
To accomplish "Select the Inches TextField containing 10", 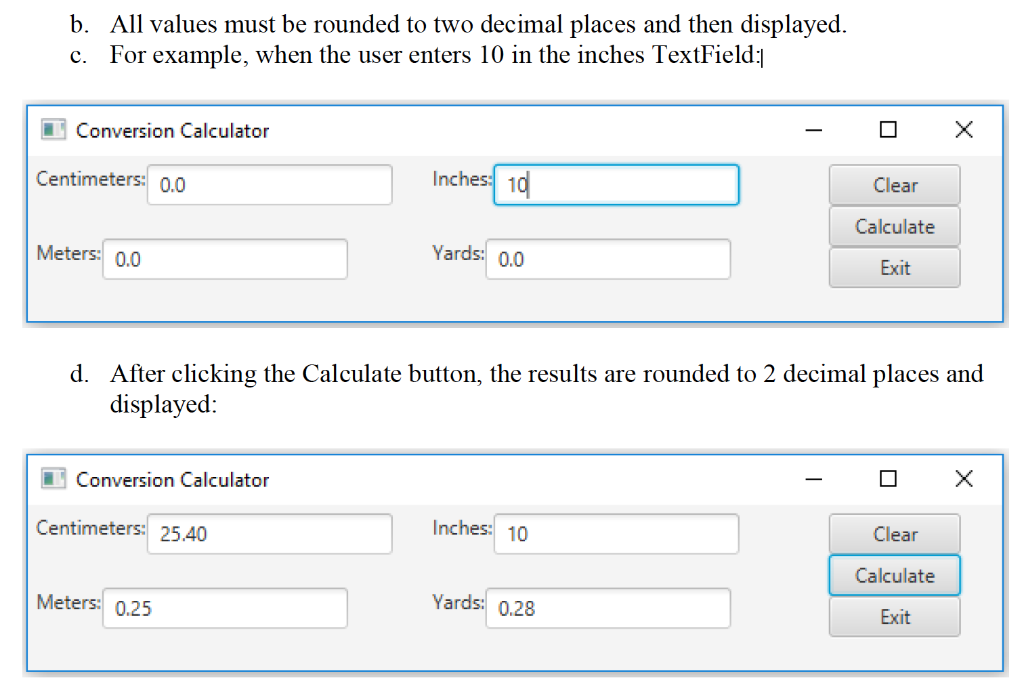I will click(x=615, y=184).
